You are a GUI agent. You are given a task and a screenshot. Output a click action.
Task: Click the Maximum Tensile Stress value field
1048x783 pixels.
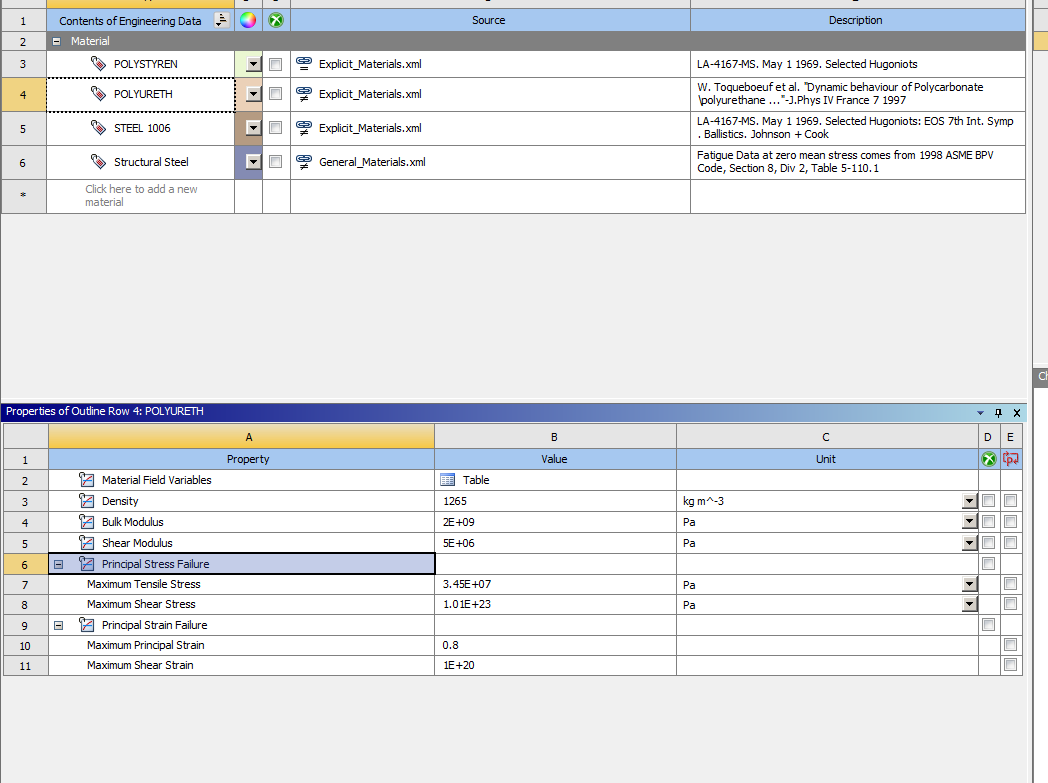555,584
